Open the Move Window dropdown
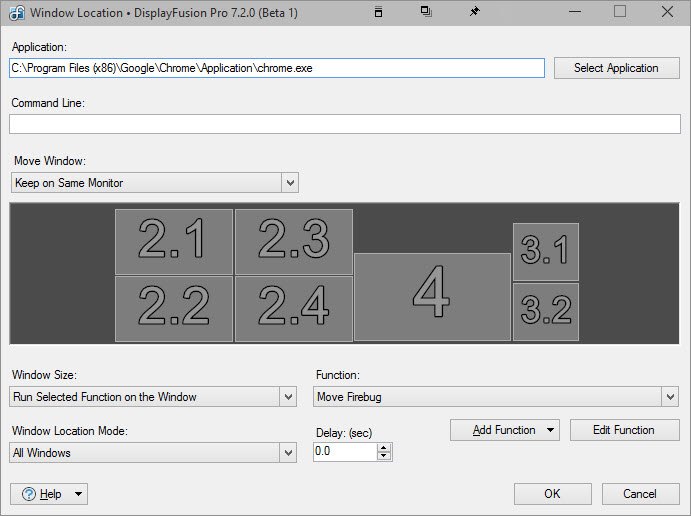 point(289,183)
